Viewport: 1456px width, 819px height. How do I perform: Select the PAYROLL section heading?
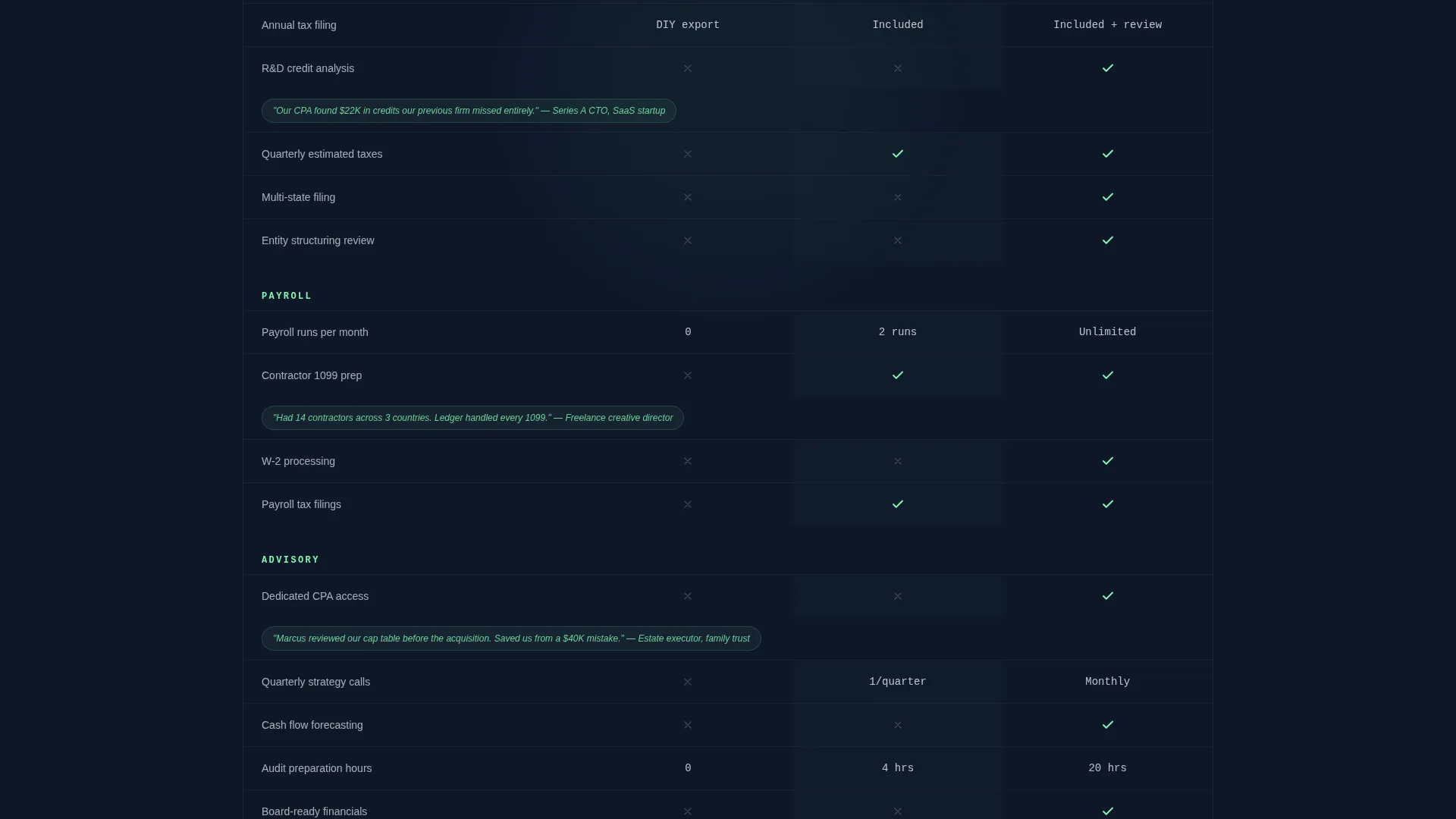pyautogui.click(x=287, y=296)
